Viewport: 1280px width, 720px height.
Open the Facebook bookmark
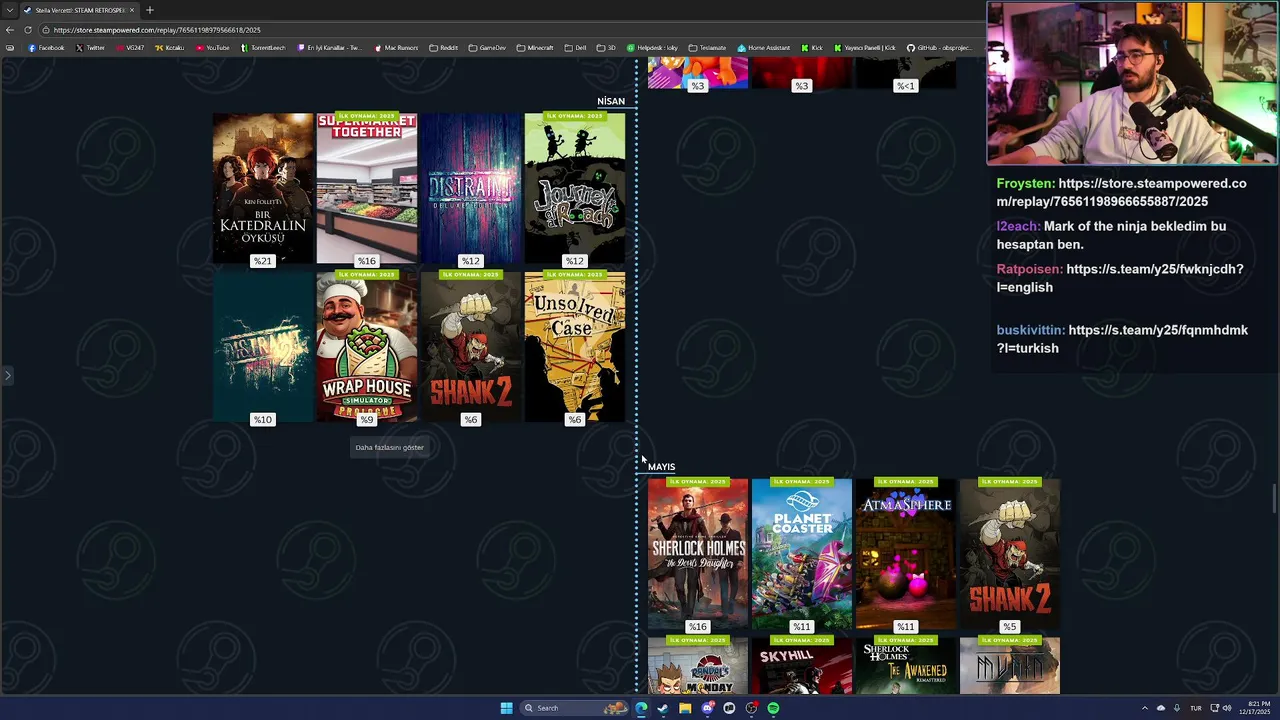[46, 48]
